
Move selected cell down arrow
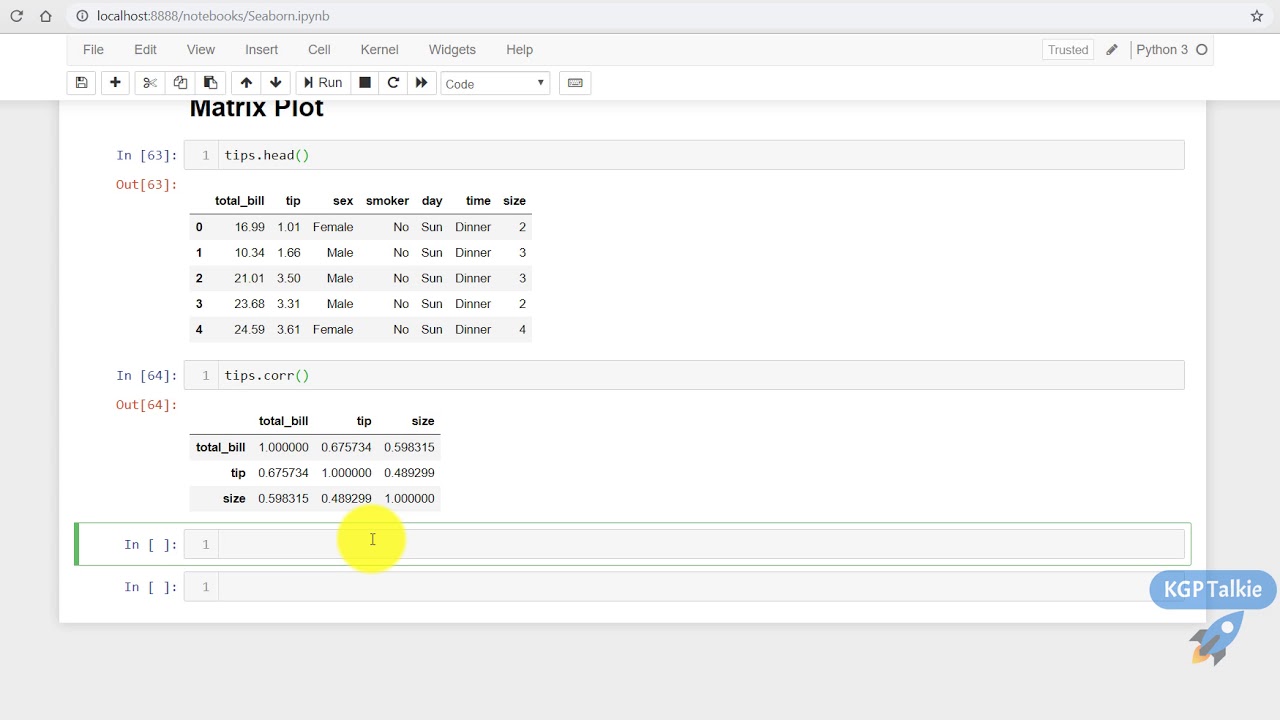click(x=276, y=83)
